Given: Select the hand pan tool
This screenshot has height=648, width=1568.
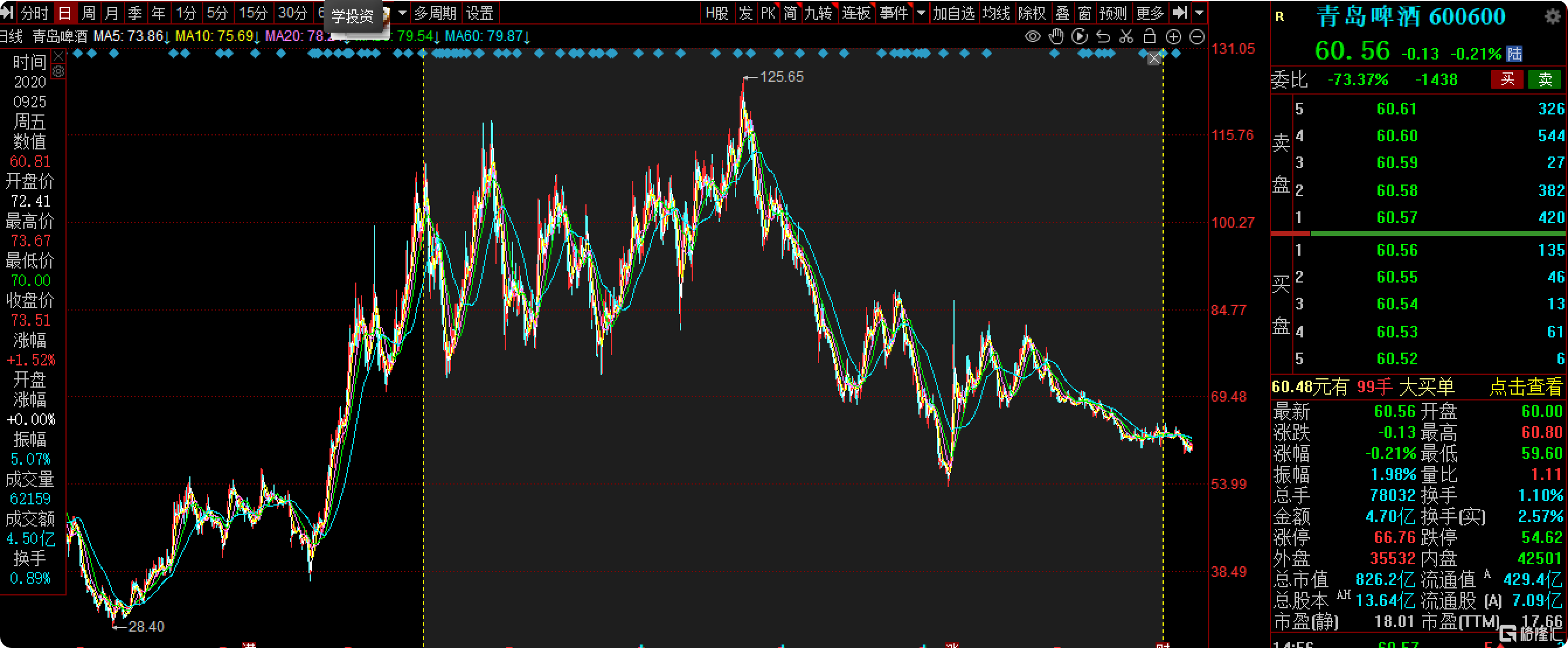Looking at the screenshot, I should [x=1056, y=37].
